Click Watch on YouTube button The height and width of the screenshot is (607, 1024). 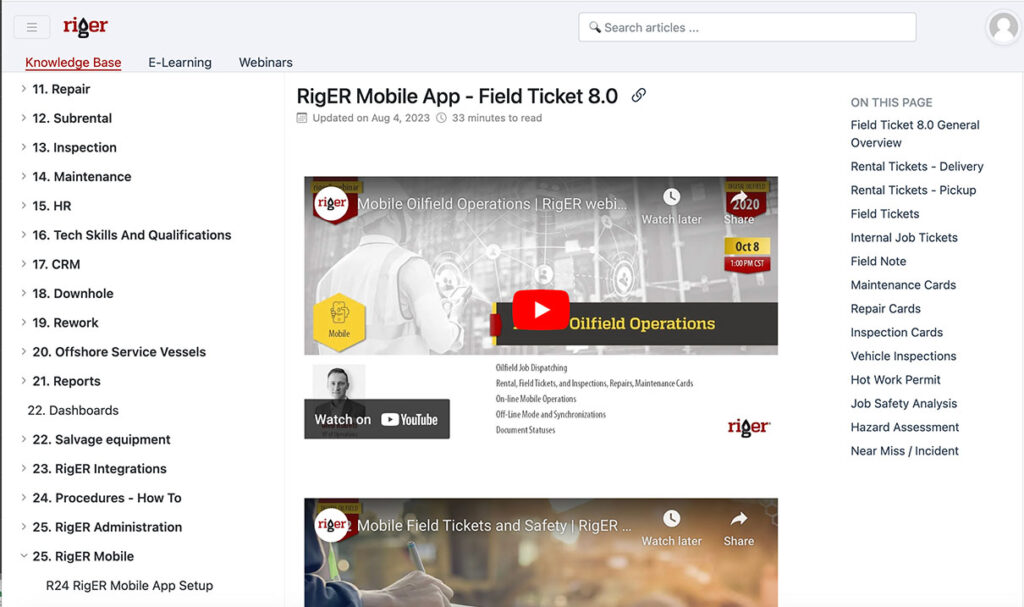pyautogui.click(x=377, y=419)
